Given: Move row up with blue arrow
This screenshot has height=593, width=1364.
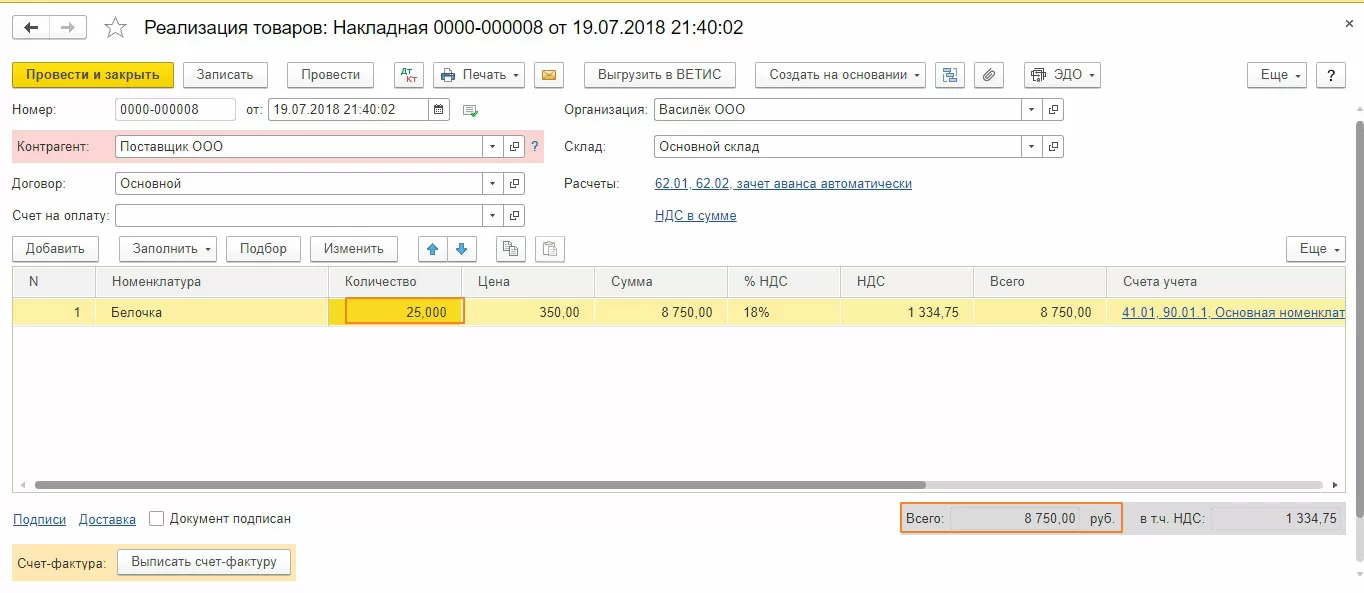Looking at the screenshot, I should click(x=433, y=249).
